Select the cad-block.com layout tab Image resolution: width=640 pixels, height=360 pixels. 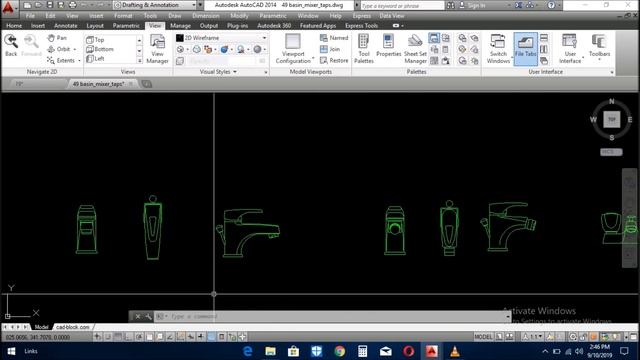(x=73, y=327)
